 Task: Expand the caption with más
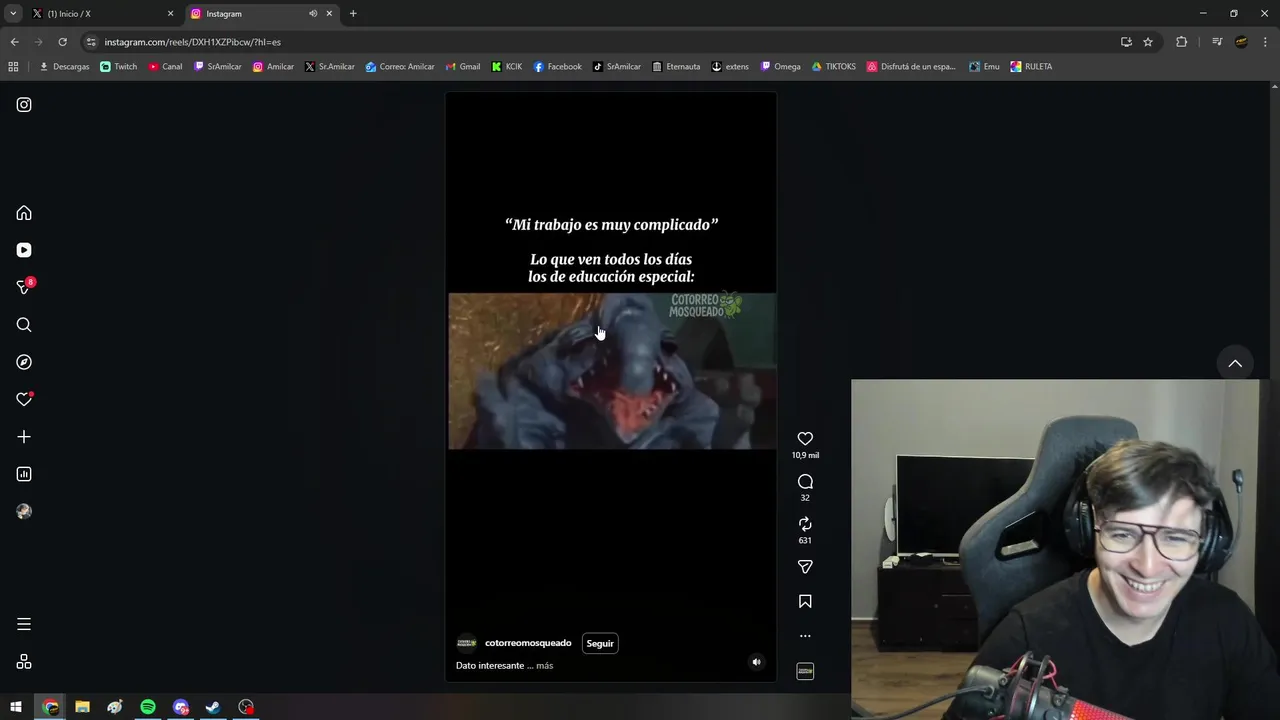pos(544,666)
